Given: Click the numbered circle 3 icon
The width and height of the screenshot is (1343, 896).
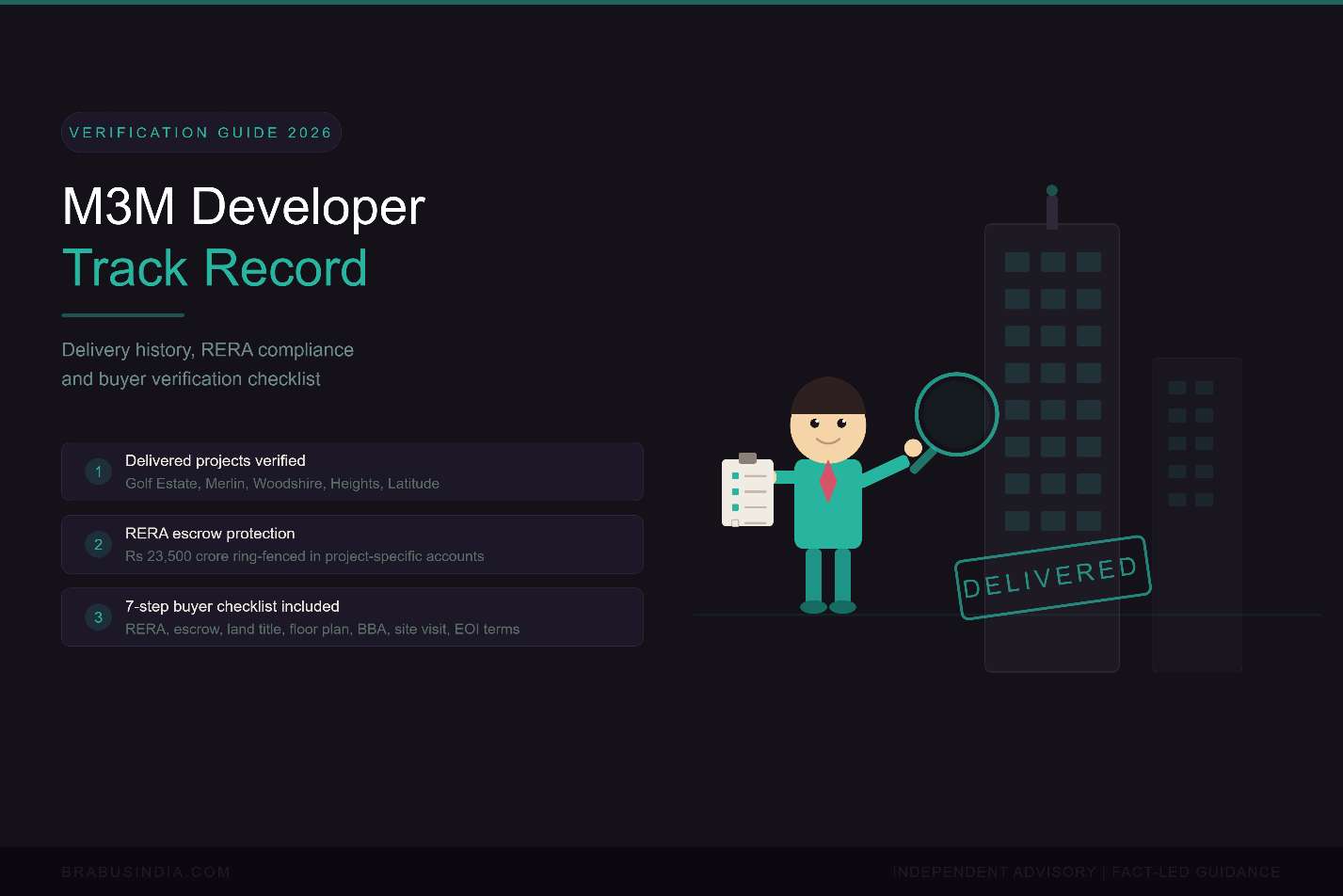Looking at the screenshot, I should (x=98, y=617).
